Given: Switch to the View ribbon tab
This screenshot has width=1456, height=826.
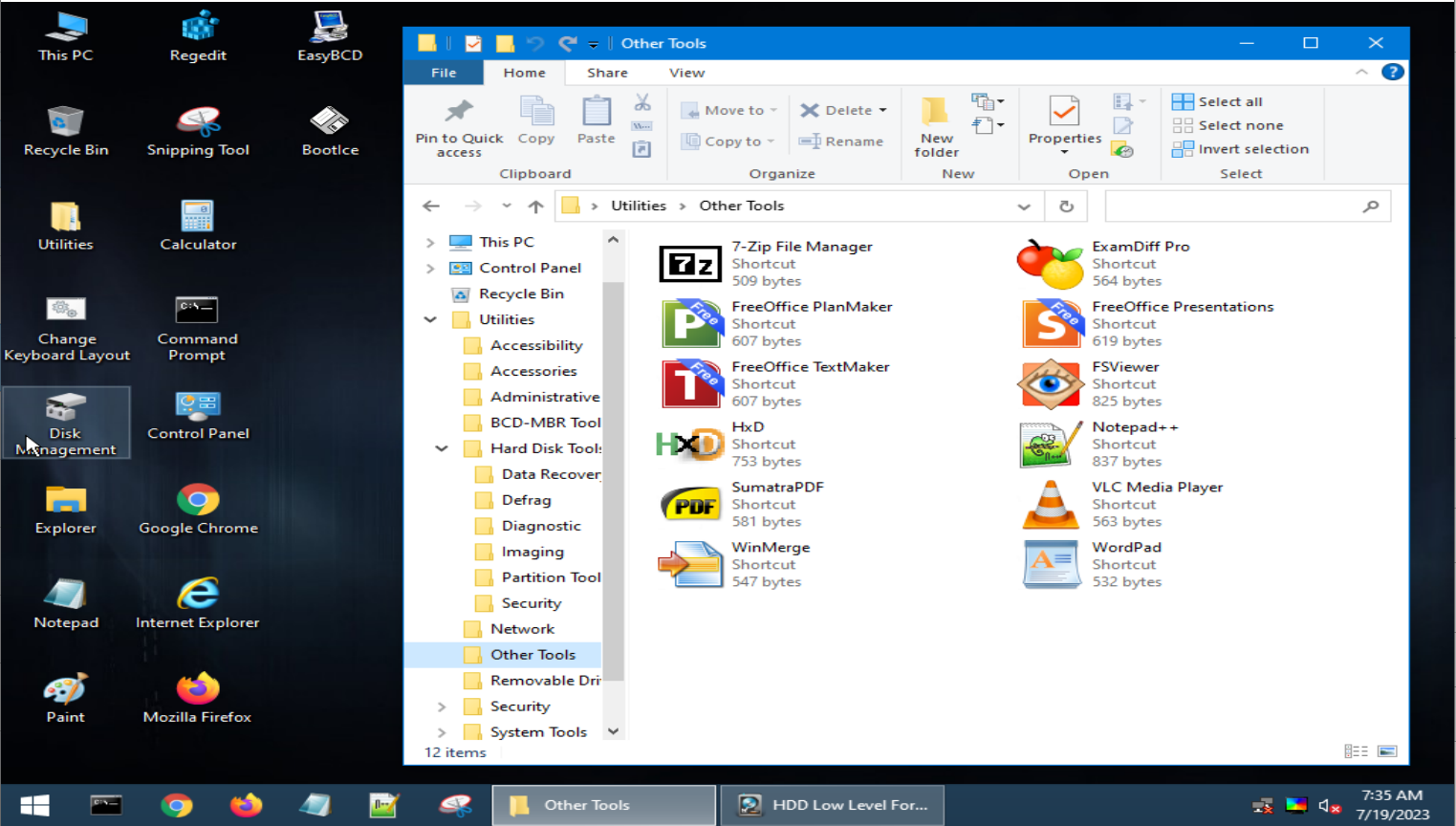Looking at the screenshot, I should pos(686,72).
